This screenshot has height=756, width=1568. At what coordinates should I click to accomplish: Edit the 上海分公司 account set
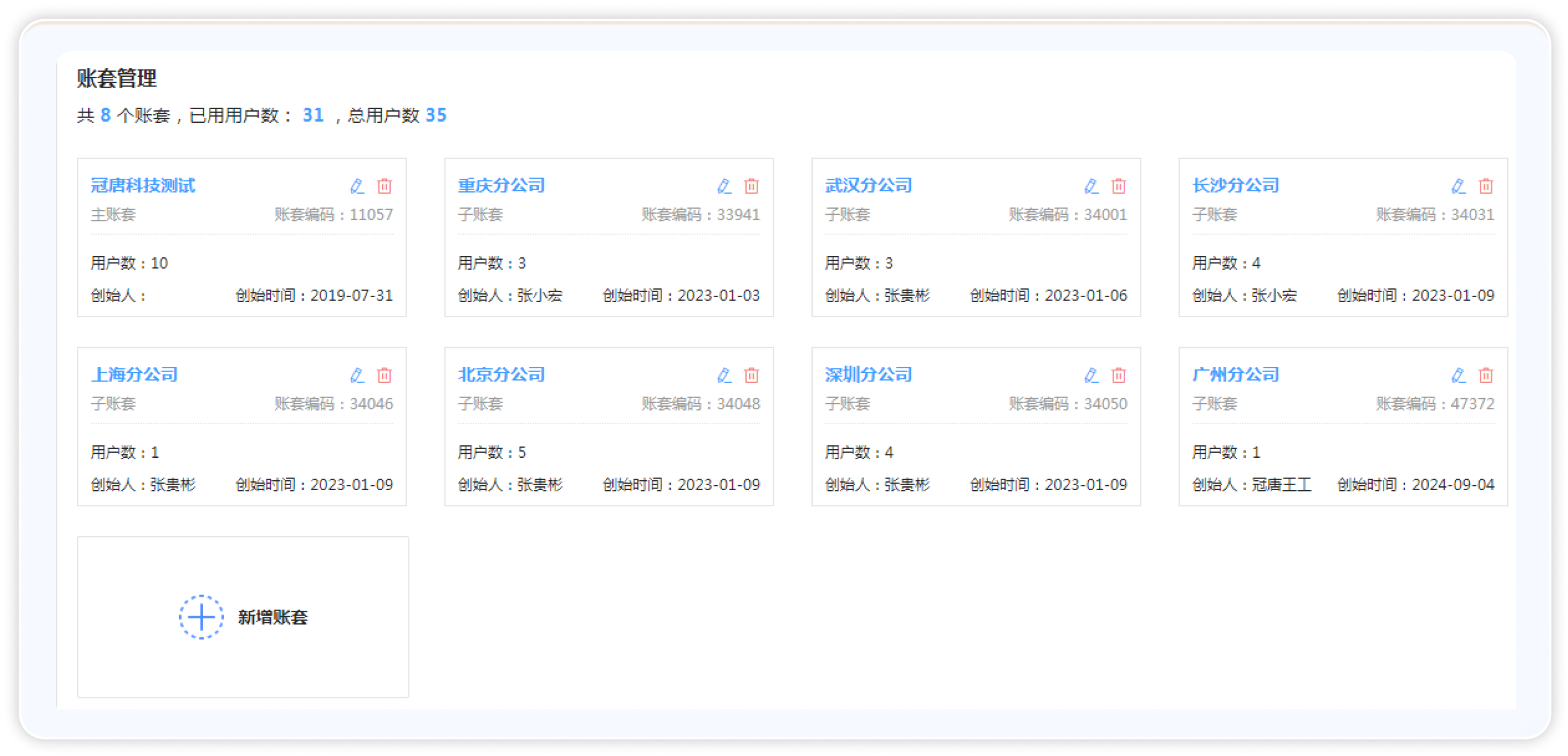(x=357, y=375)
